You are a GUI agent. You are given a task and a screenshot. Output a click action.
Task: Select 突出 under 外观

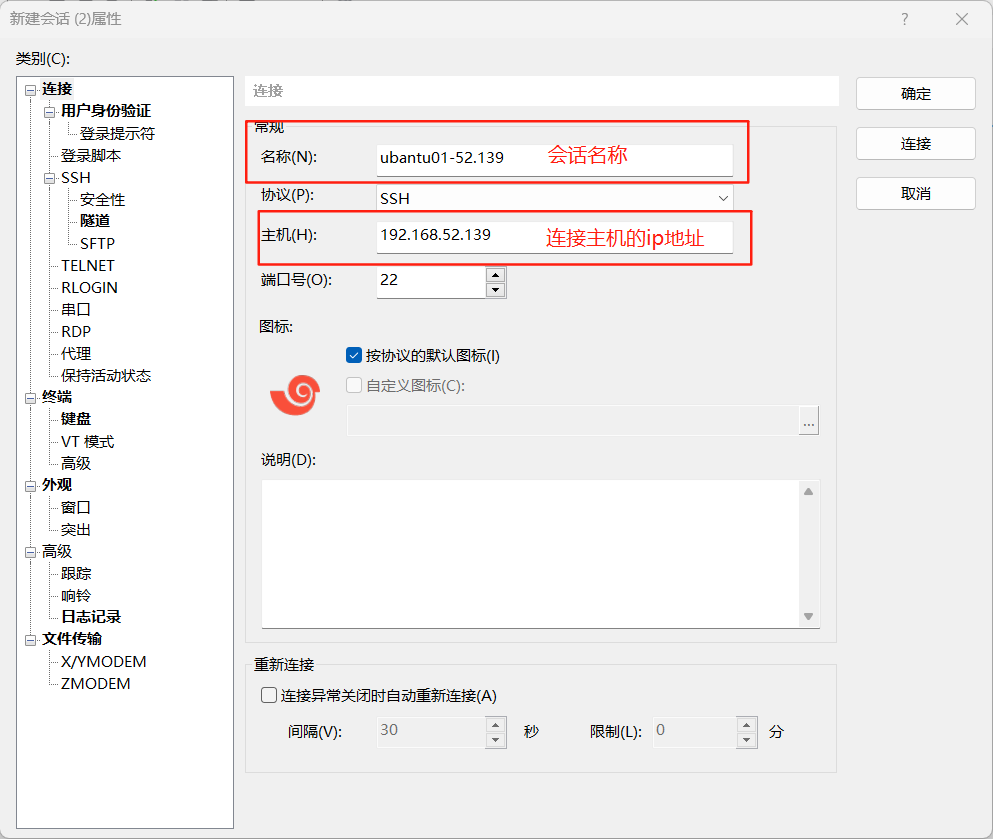tap(76, 530)
